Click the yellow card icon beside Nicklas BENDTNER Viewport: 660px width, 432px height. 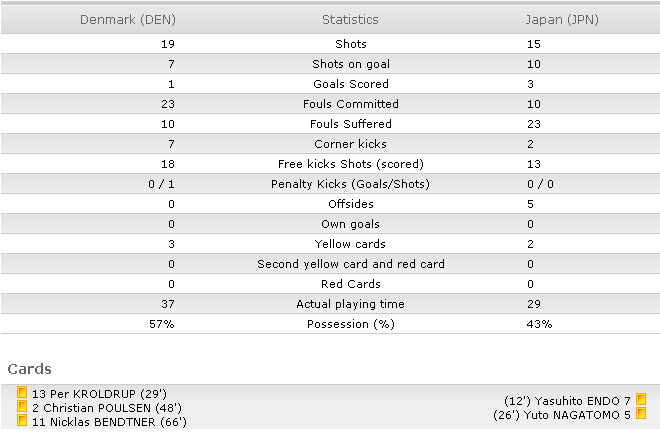point(22,420)
